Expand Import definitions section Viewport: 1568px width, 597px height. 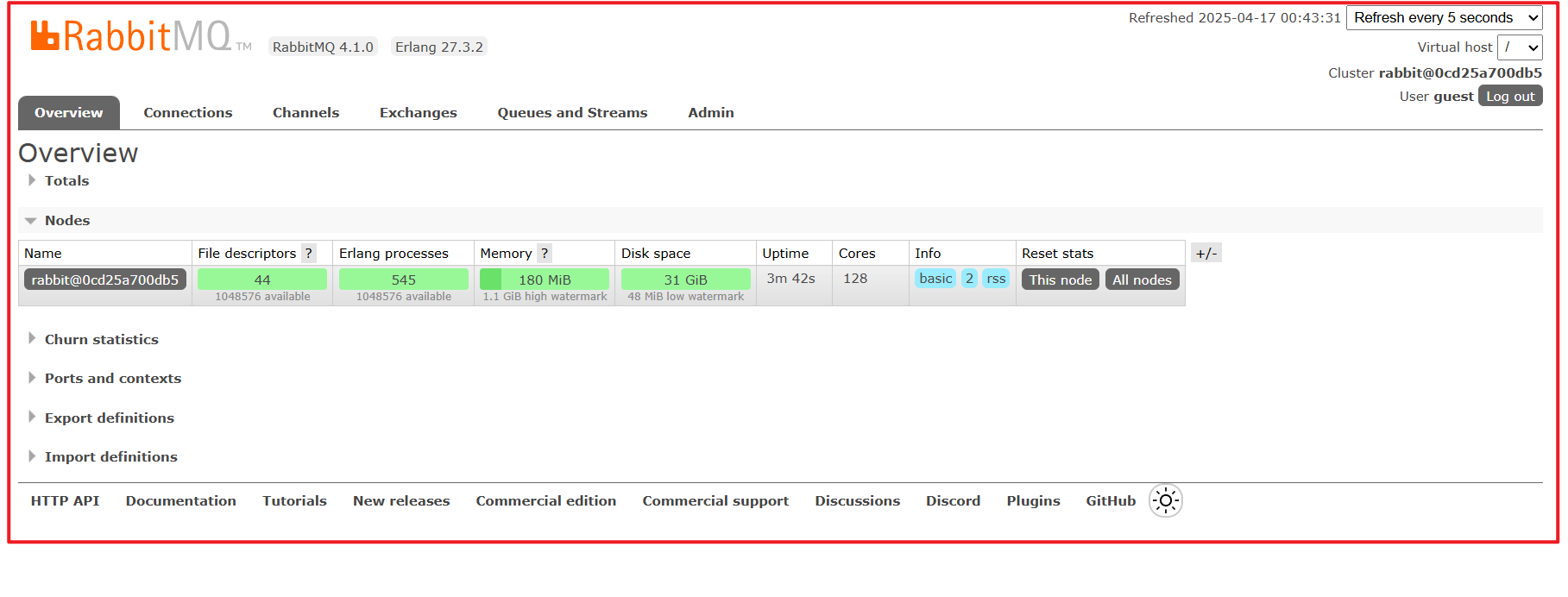tap(110, 456)
